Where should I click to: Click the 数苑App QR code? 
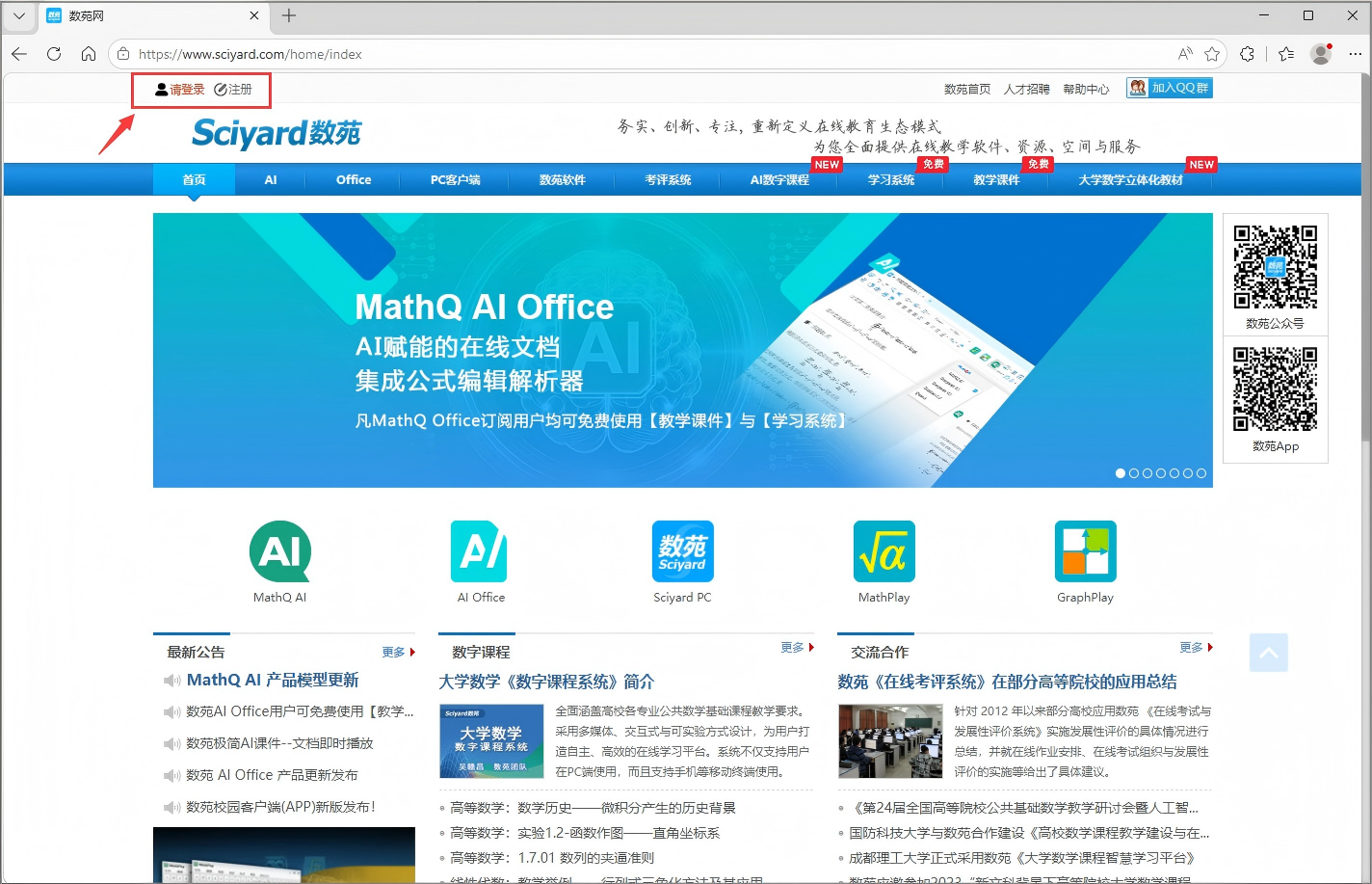click(x=1276, y=389)
